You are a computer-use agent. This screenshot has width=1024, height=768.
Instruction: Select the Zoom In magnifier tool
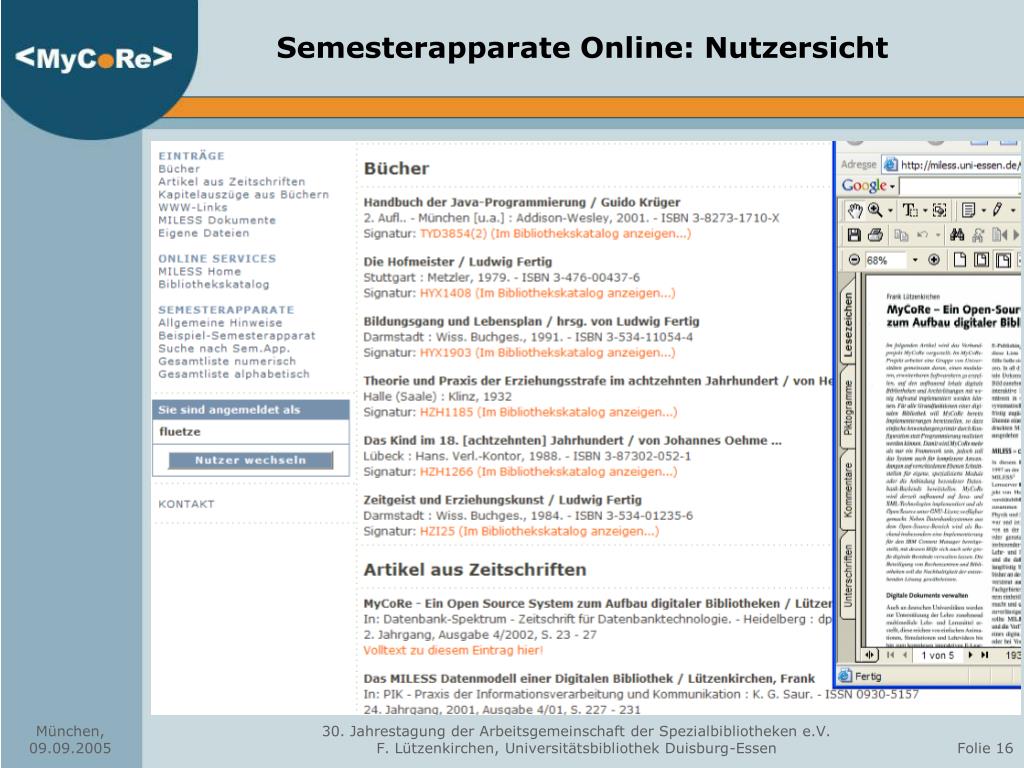pos(875,210)
